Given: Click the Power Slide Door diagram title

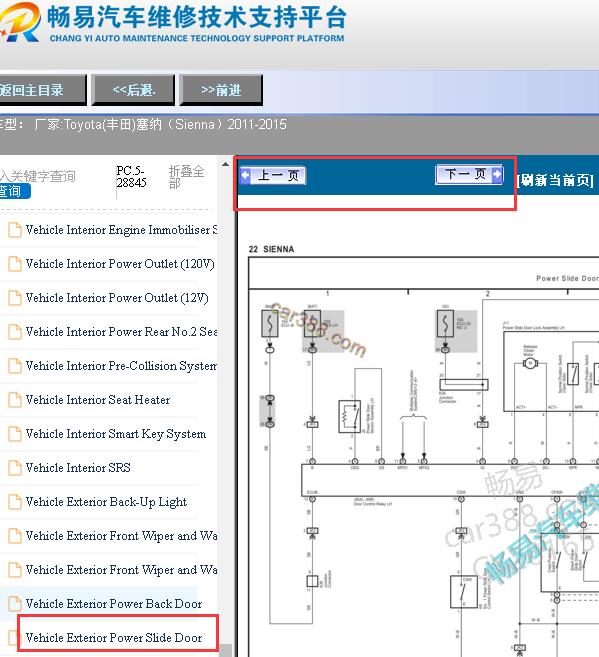Looking at the screenshot, I should tap(567, 278).
